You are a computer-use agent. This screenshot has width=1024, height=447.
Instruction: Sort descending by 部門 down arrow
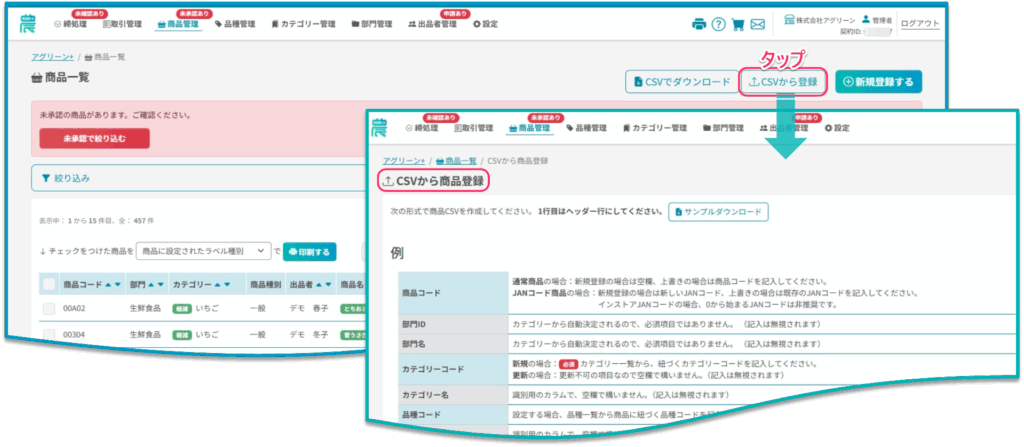point(160,284)
